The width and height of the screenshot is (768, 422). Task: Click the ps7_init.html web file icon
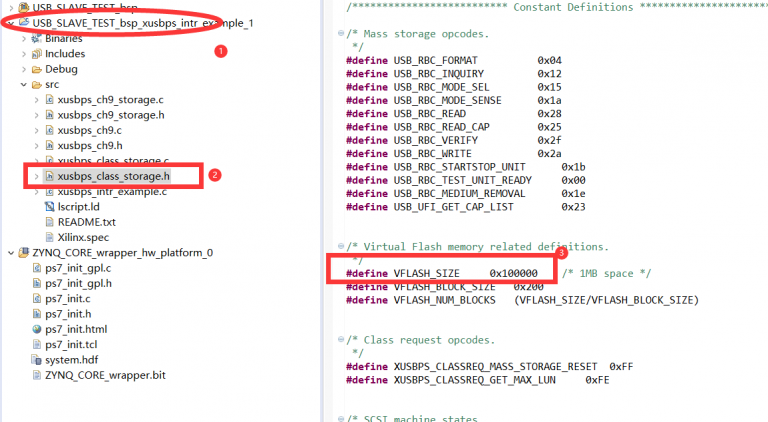37,329
